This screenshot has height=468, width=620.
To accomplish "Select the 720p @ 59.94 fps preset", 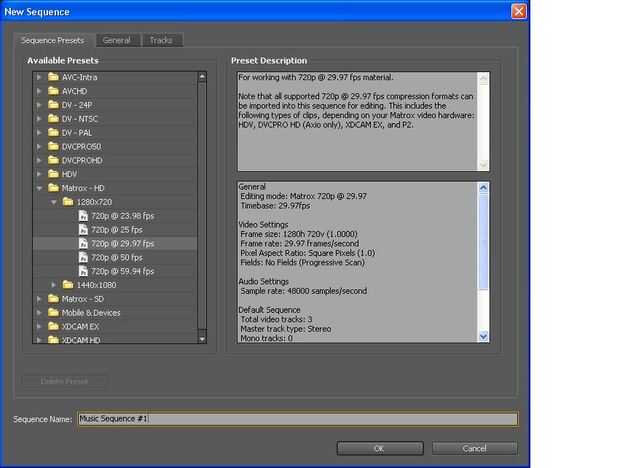I will [x=123, y=271].
